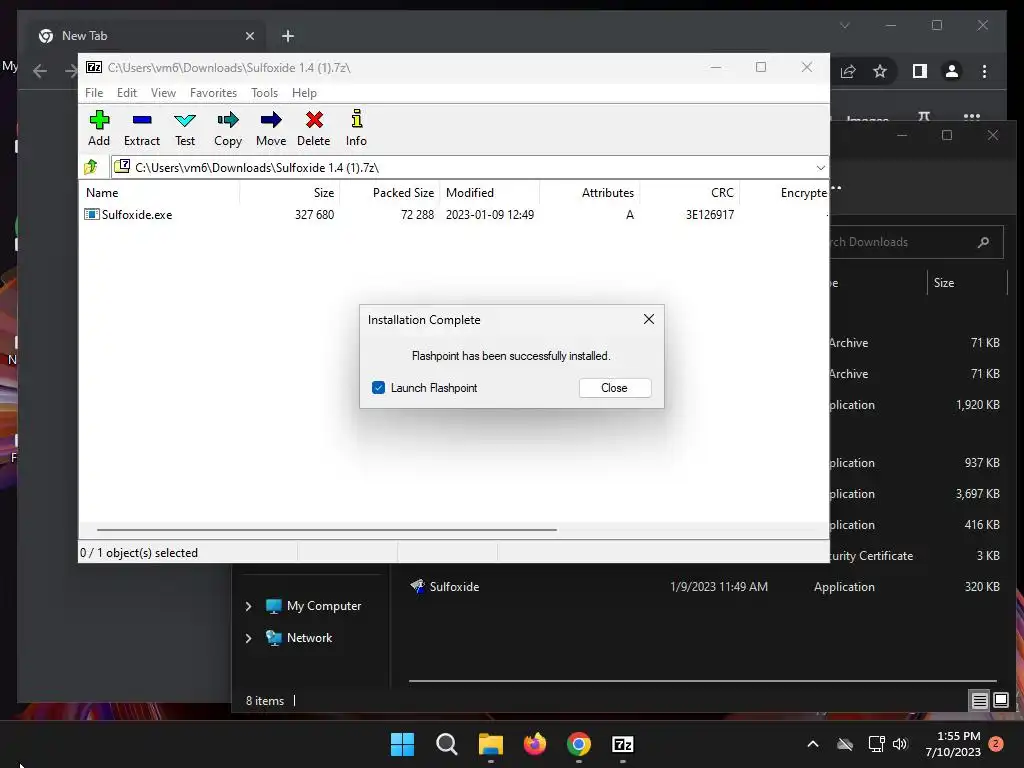
Task: Open the notification count badge
Action: [x=996, y=744]
